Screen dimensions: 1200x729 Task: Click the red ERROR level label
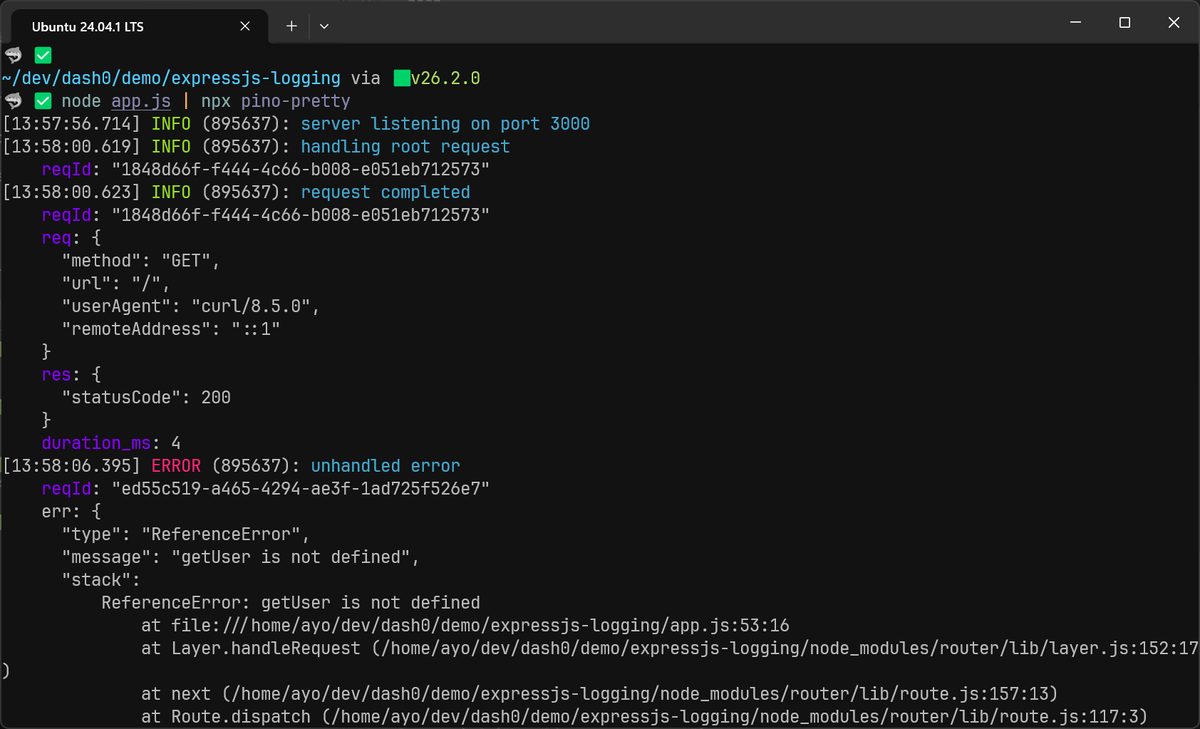click(176, 466)
